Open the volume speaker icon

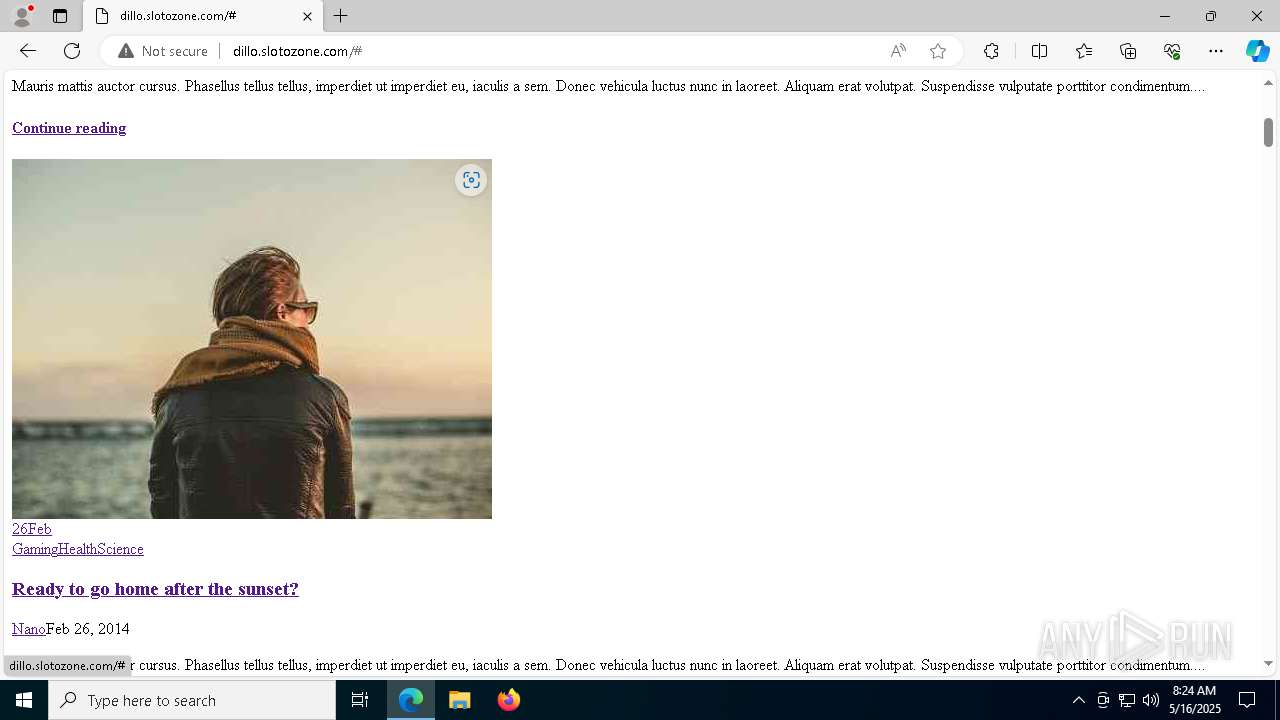pos(1151,700)
